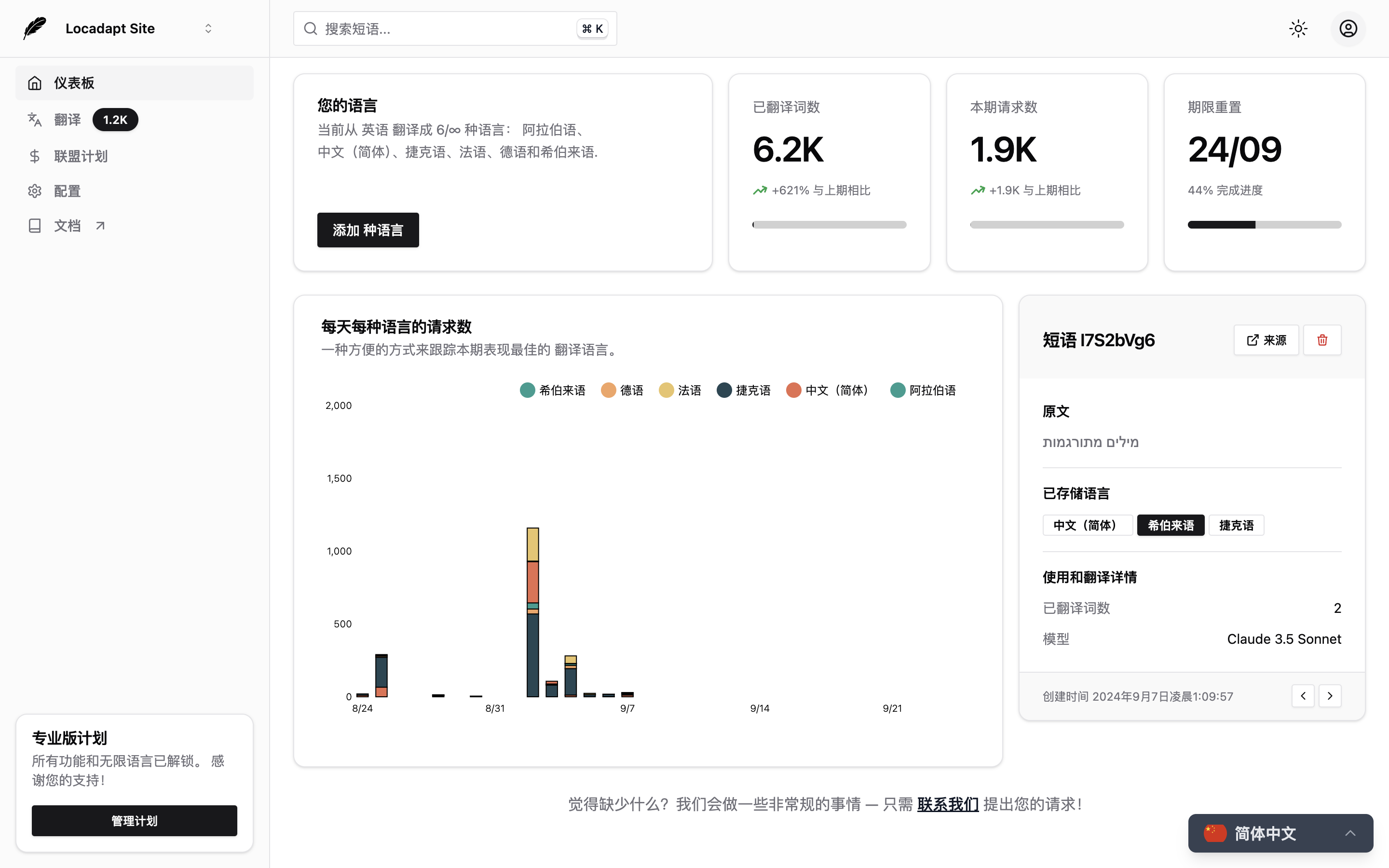Select the 中文（简体）stored language chip

[x=1087, y=525]
